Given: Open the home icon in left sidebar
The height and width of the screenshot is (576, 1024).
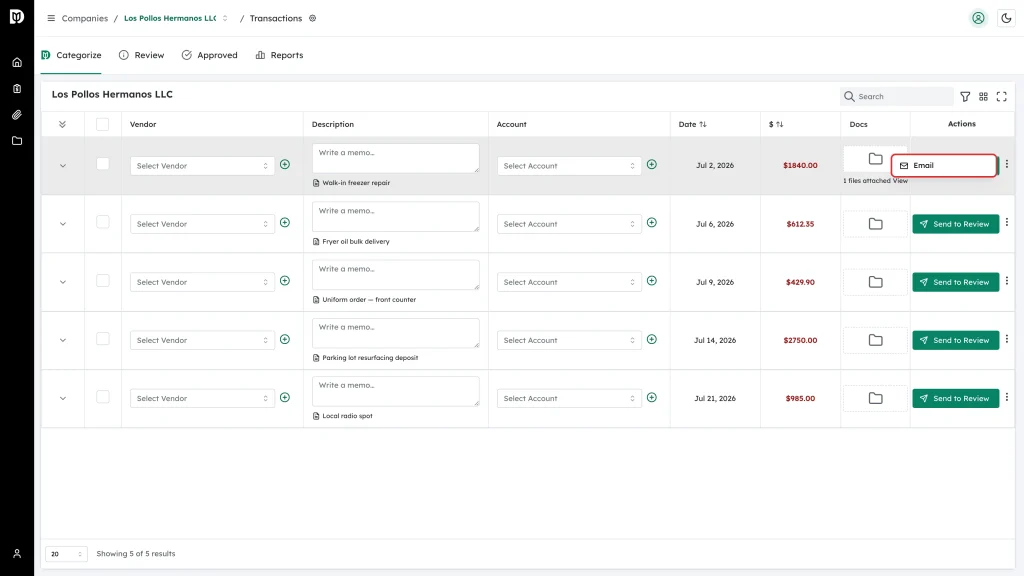Looking at the screenshot, I should pos(17,63).
